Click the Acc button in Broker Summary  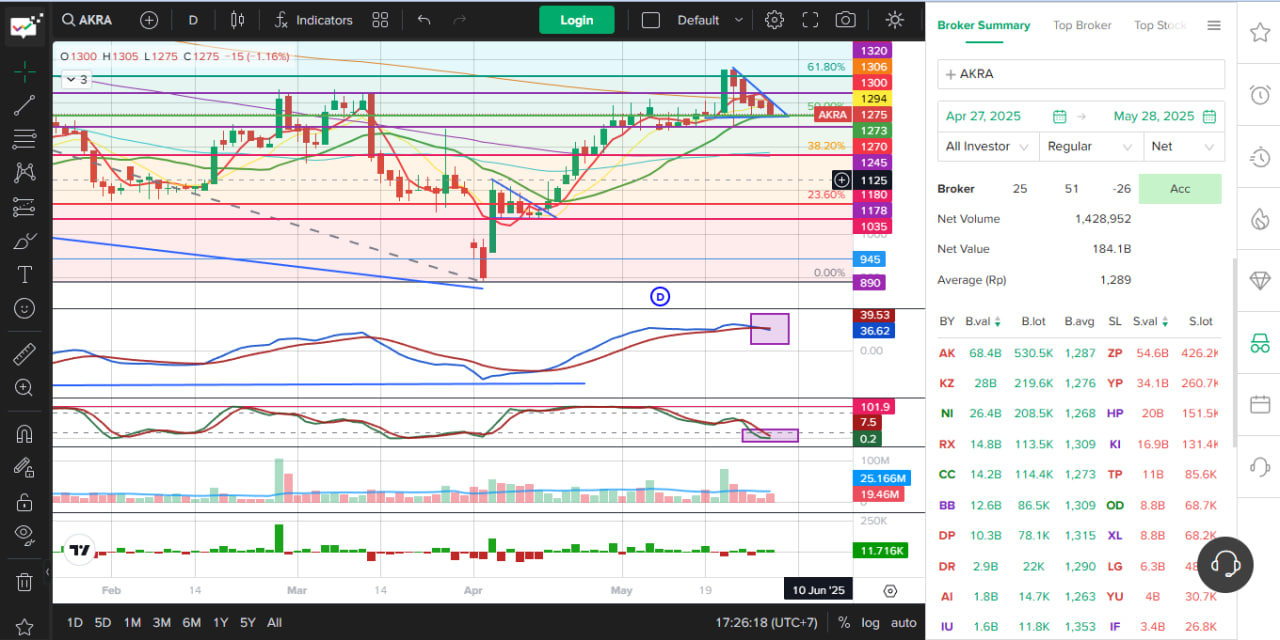[1180, 188]
